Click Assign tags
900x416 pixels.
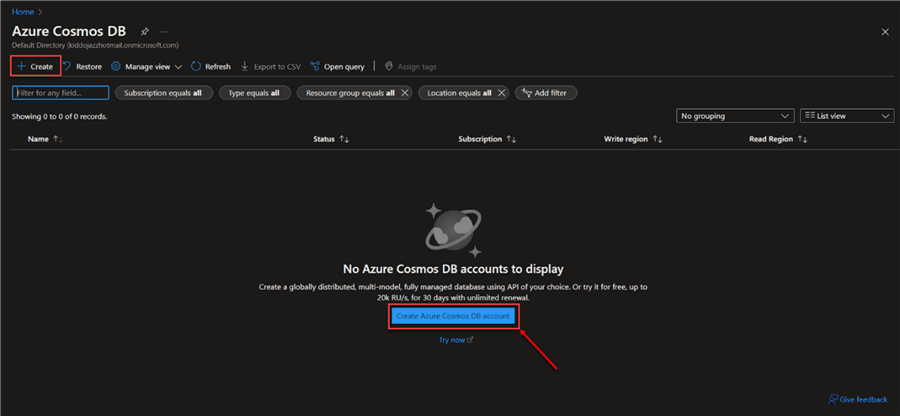tap(410, 67)
